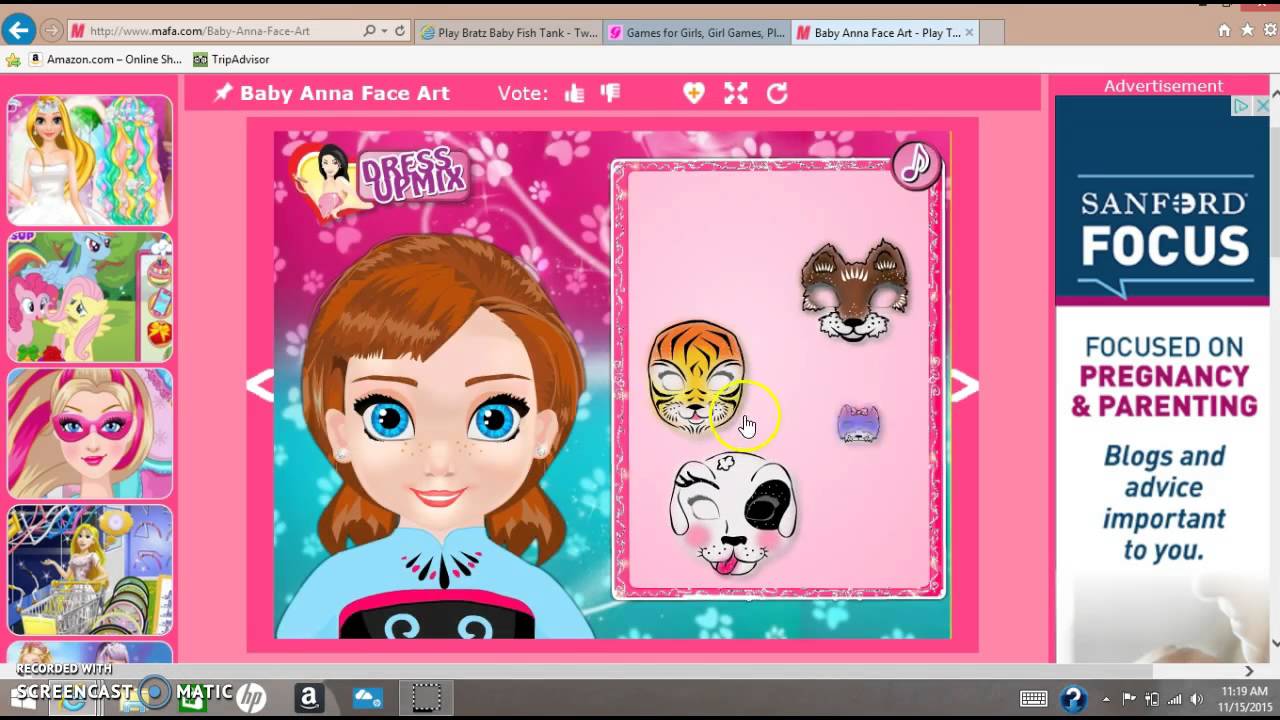This screenshot has width=1280, height=720.
Task: Go to previous face art set arrow
Action: 260,385
